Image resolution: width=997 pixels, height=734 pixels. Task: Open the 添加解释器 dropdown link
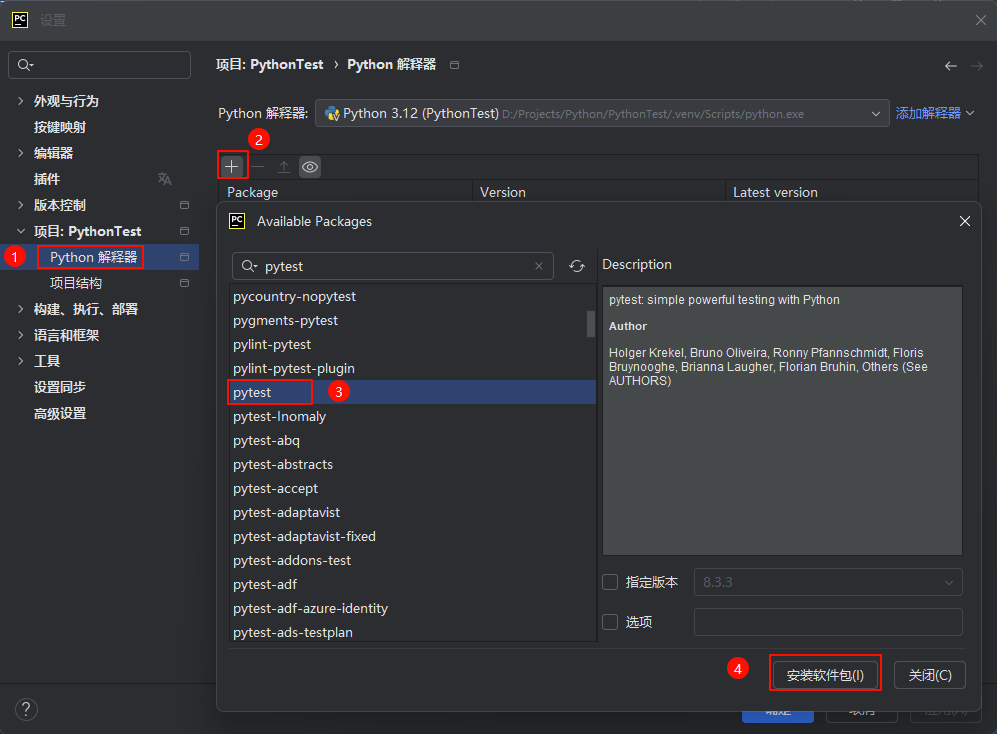tap(935, 113)
